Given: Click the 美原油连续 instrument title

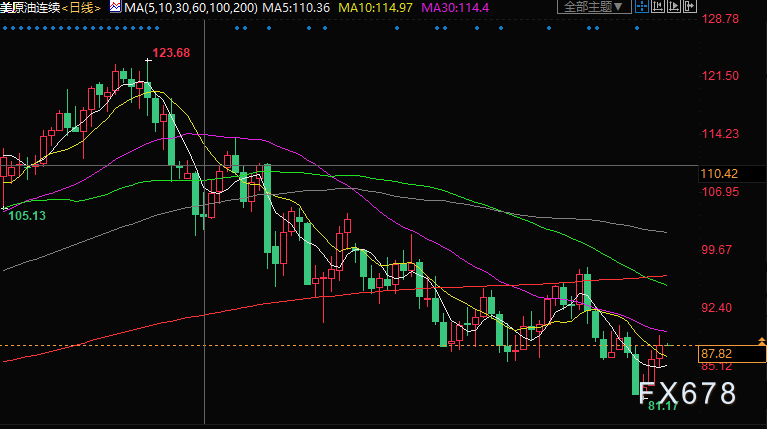Looking at the screenshot, I should coord(30,8).
